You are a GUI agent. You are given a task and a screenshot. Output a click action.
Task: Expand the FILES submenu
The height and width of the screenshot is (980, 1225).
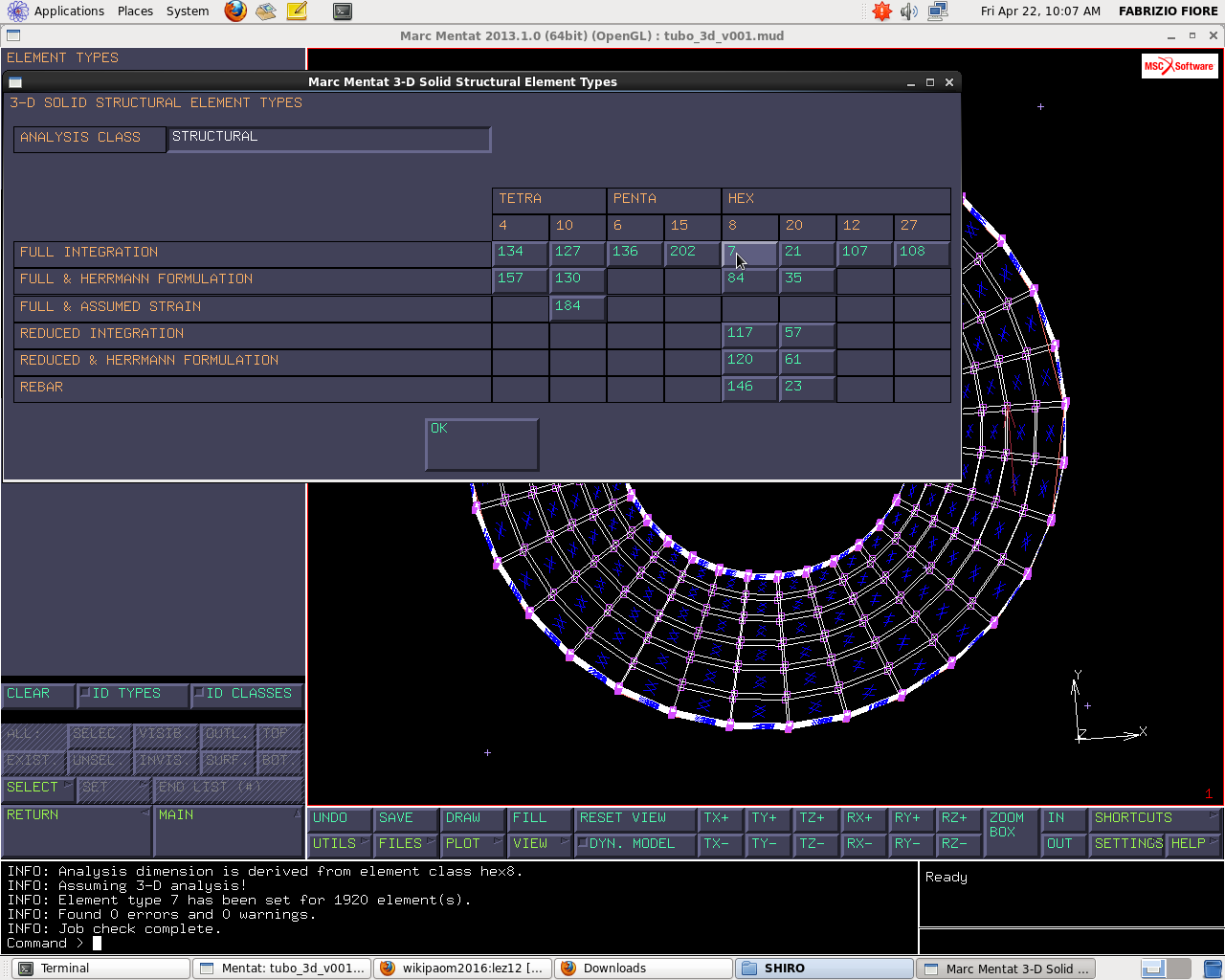click(407, 844)
